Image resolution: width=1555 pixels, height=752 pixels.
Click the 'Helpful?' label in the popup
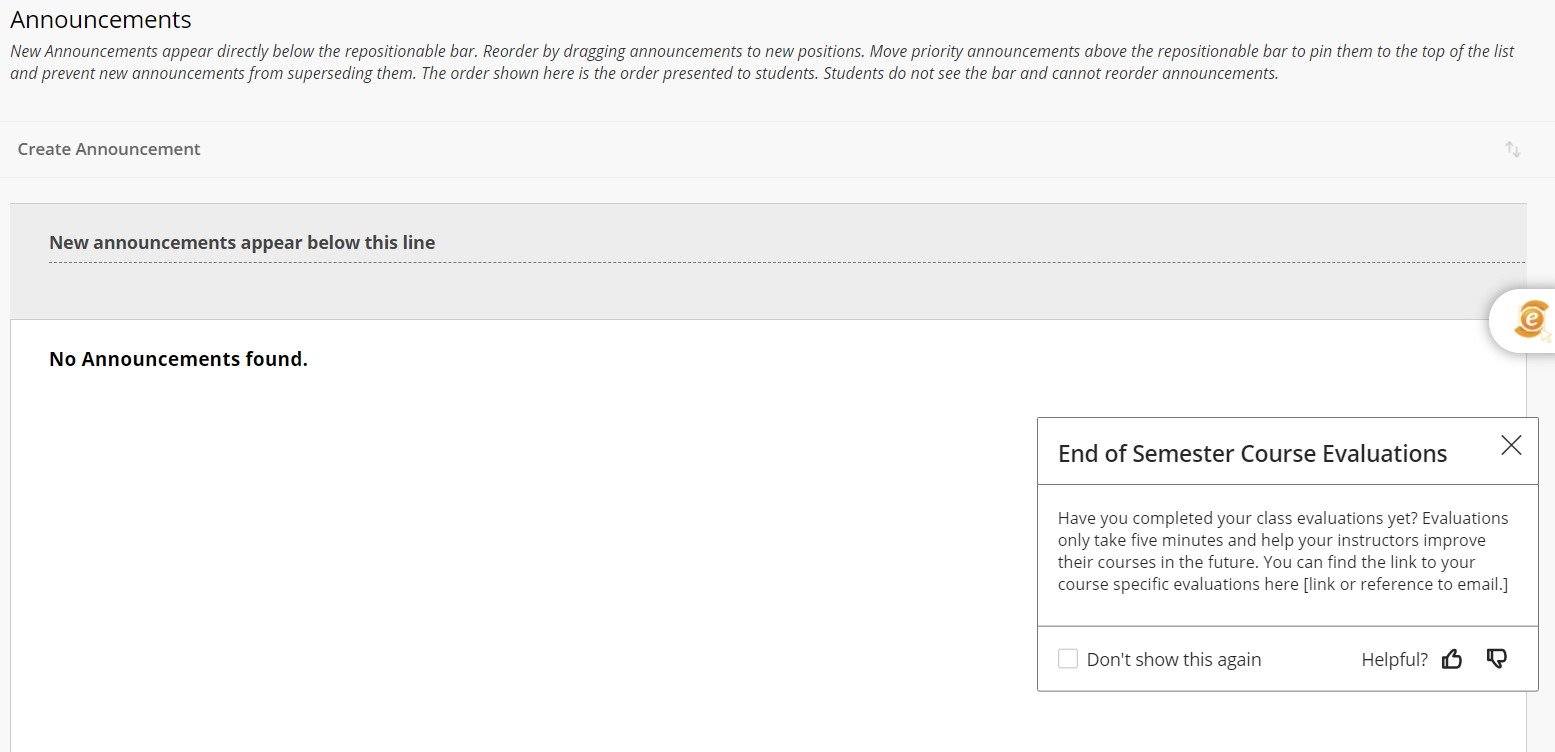pyautogui.click(x=1394, y=660)
